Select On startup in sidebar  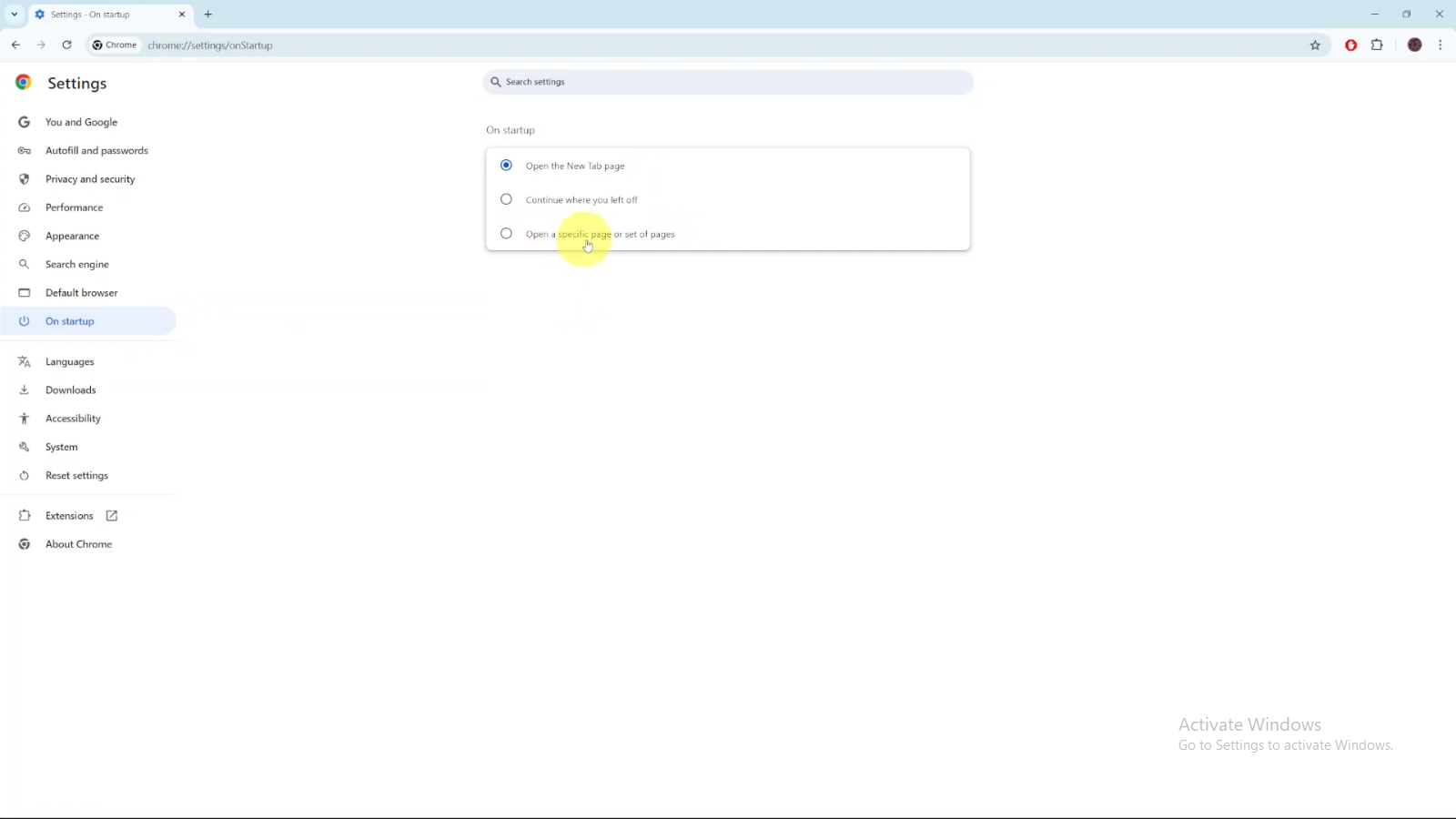pos(88,321)
